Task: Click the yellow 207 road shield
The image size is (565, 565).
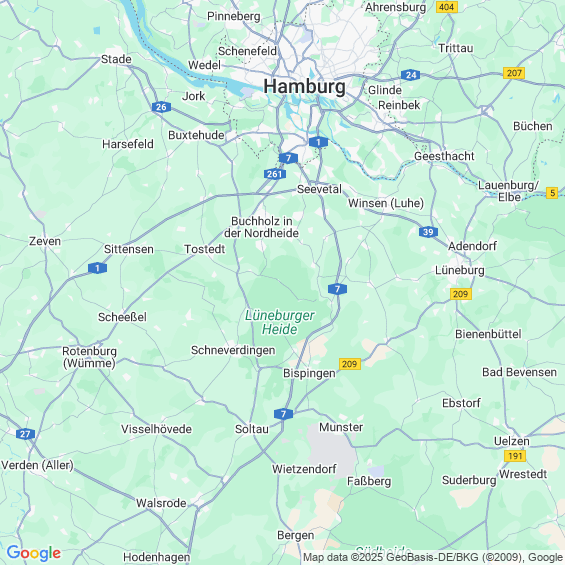Action: [514, 73]
